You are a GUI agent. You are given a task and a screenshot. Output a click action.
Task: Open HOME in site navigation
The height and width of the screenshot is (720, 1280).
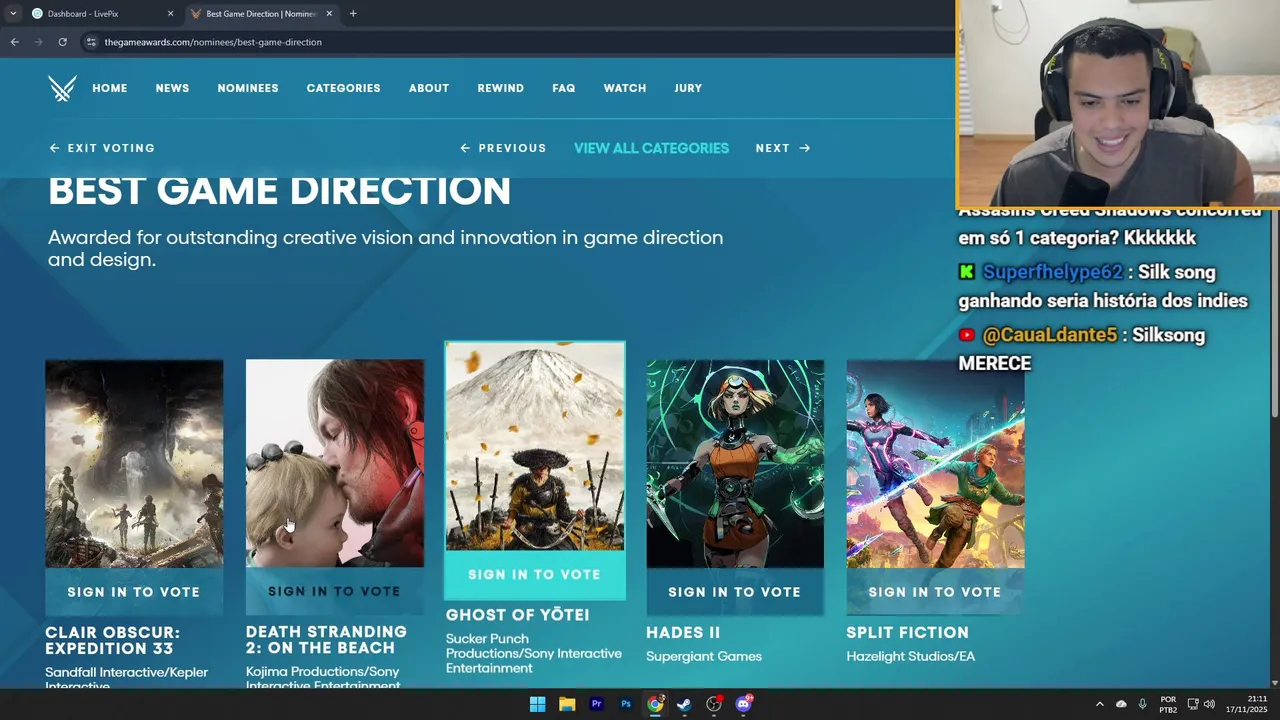pyautogui.click(x=110, y=88)
